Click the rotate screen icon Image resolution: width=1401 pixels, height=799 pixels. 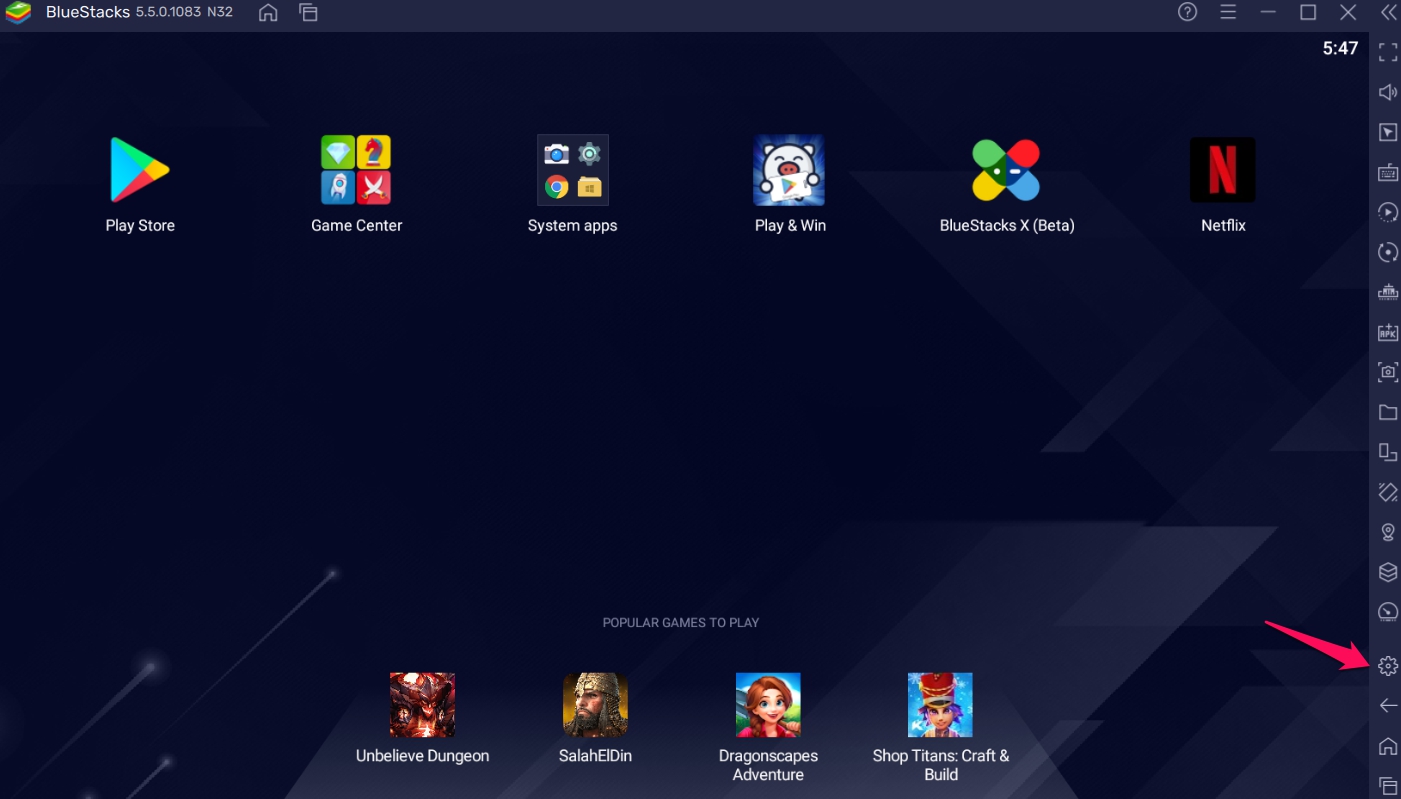coord(1388,452)
